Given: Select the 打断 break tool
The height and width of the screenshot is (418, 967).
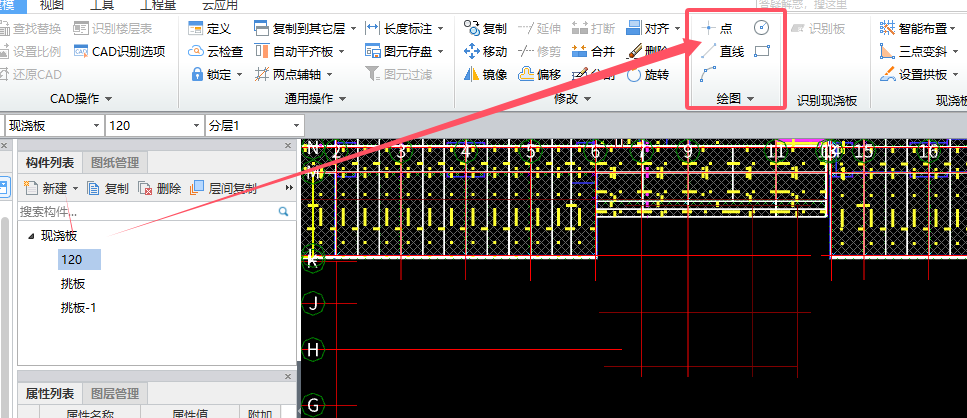Looking at the screenshot, I should (593, 28).
